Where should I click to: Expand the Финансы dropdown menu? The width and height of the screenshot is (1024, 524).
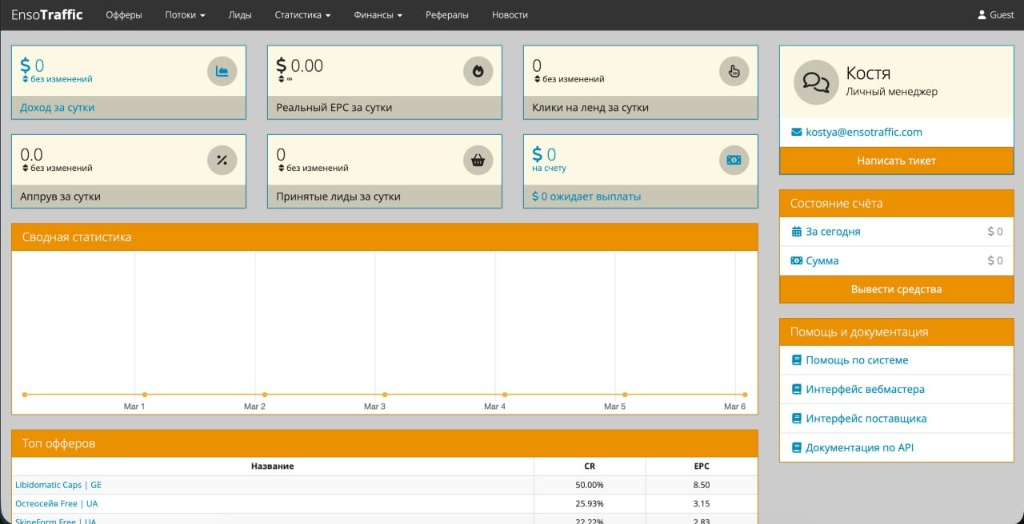coord(378,15)
